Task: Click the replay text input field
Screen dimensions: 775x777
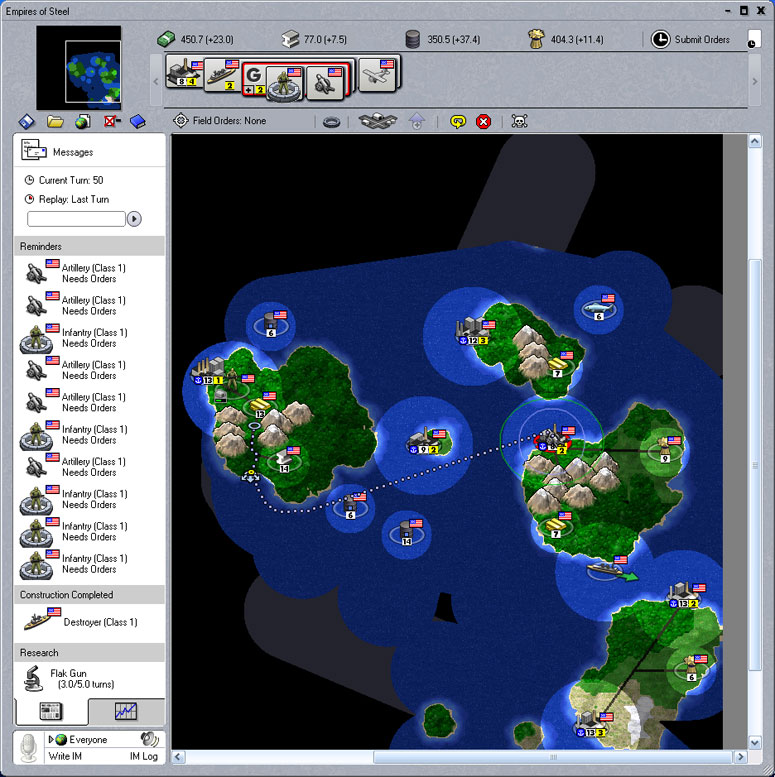Action: pos(76,219)
